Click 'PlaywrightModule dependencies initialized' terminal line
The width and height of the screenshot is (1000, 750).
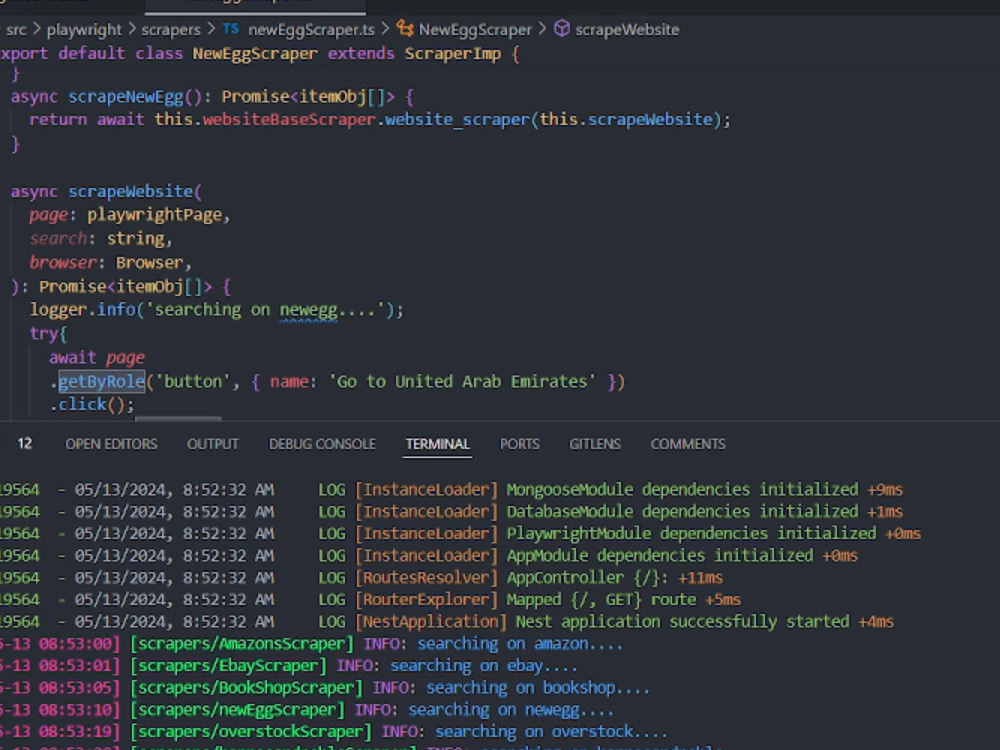pyautogui.click(x=691, y=533)
